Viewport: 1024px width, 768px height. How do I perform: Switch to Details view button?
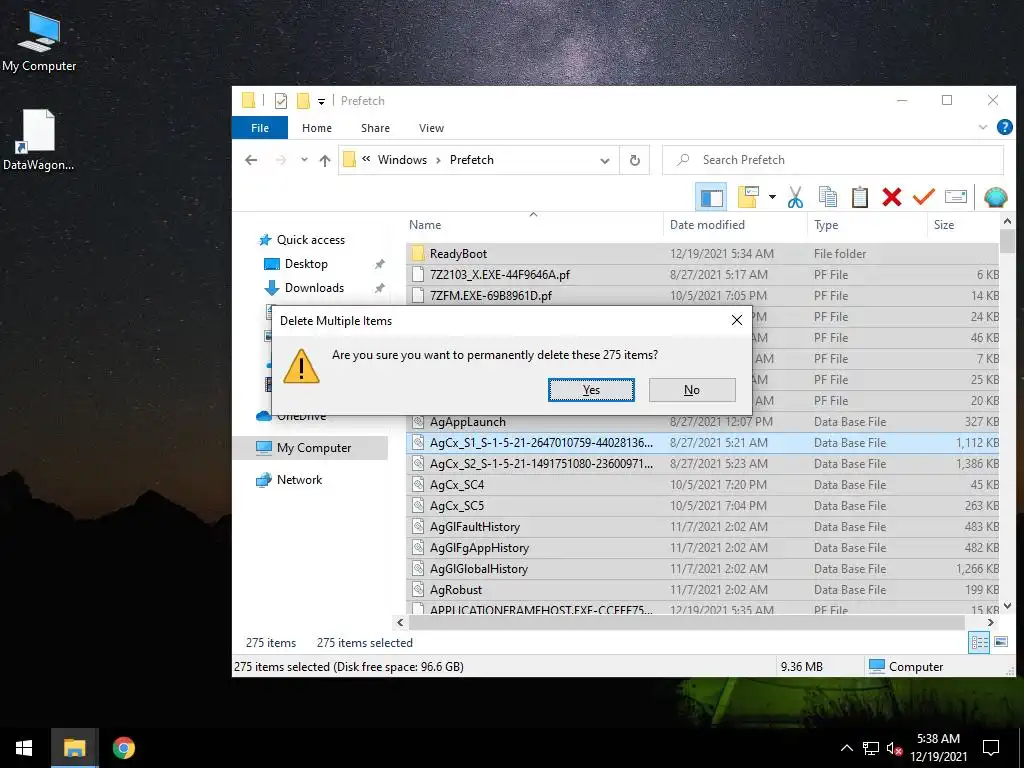(x=979, y=643)
